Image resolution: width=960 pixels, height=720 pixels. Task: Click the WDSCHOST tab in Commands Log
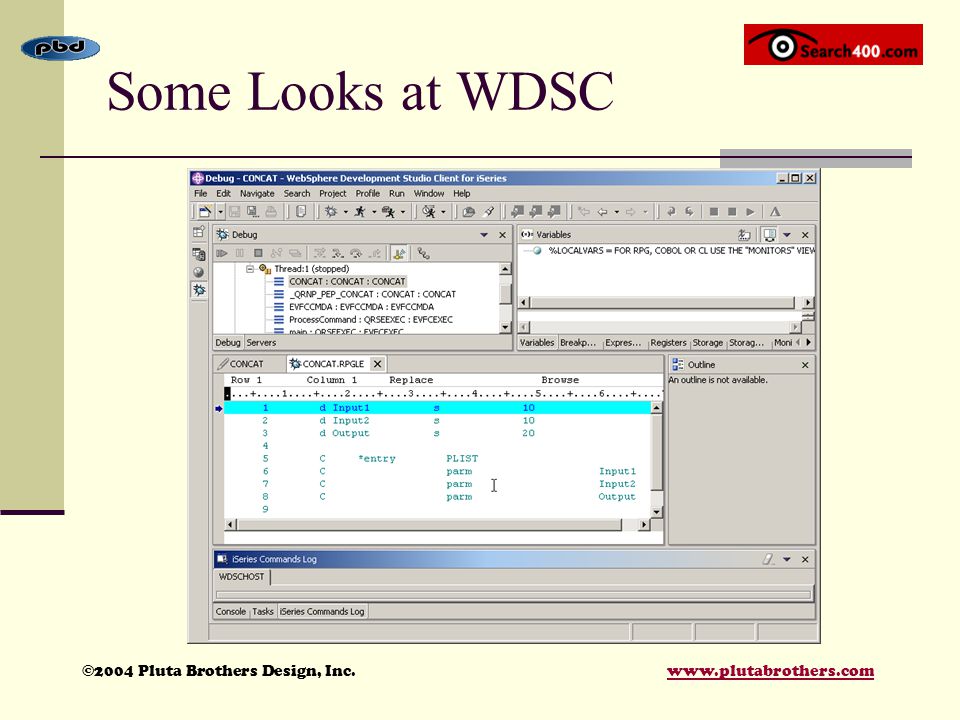(241, 577)
